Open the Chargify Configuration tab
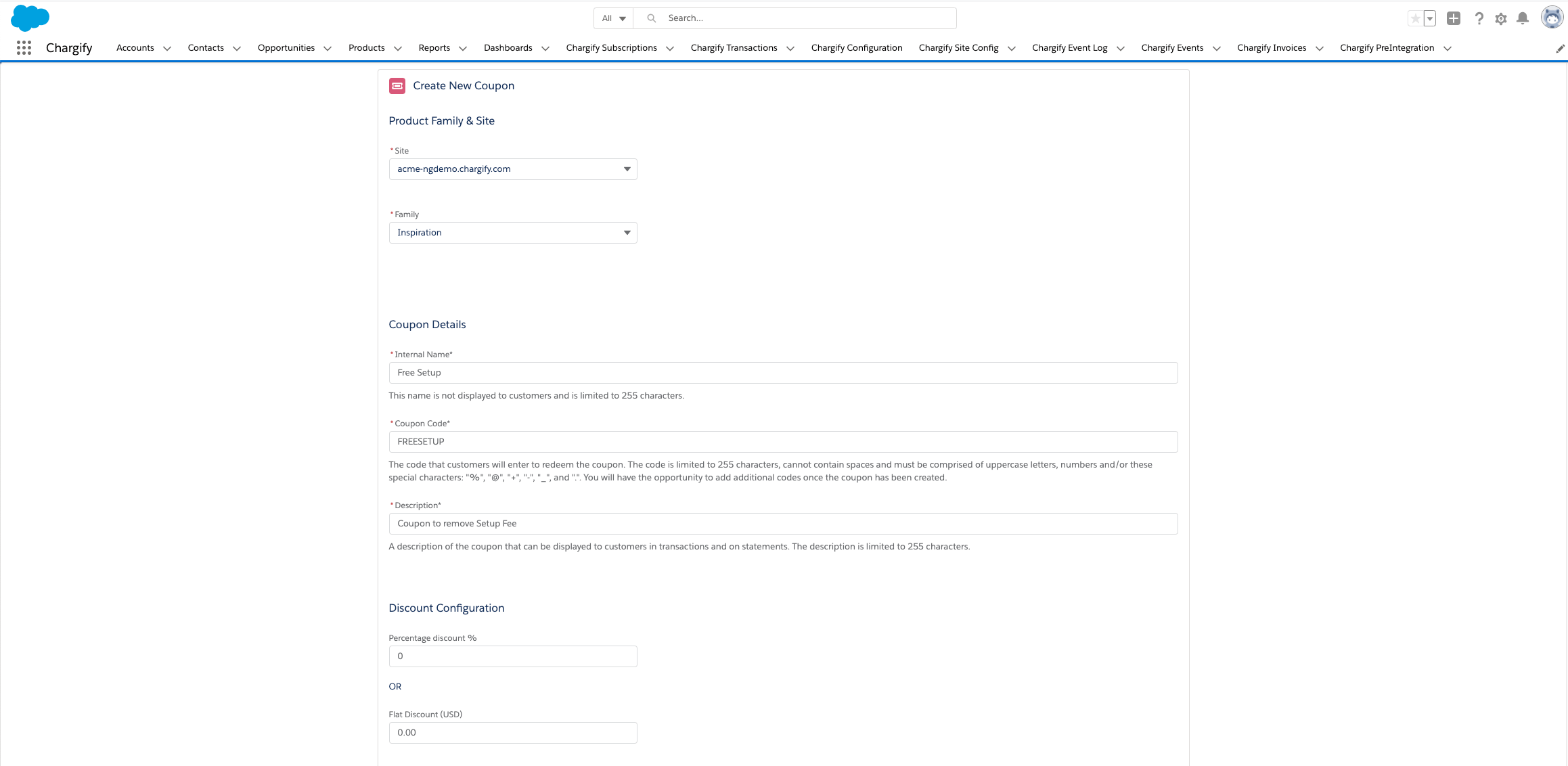 (x=856, y=48)
